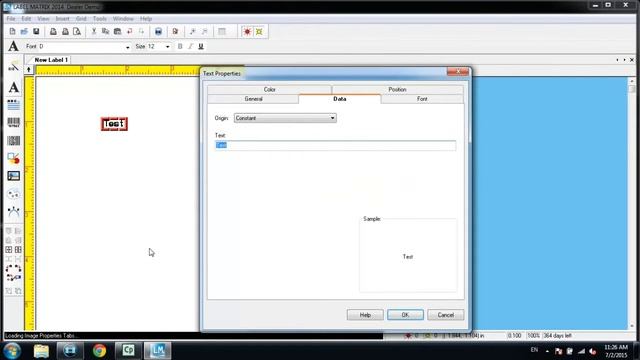
Task: Open the Font name dropdown
Action: pos(127,47)
